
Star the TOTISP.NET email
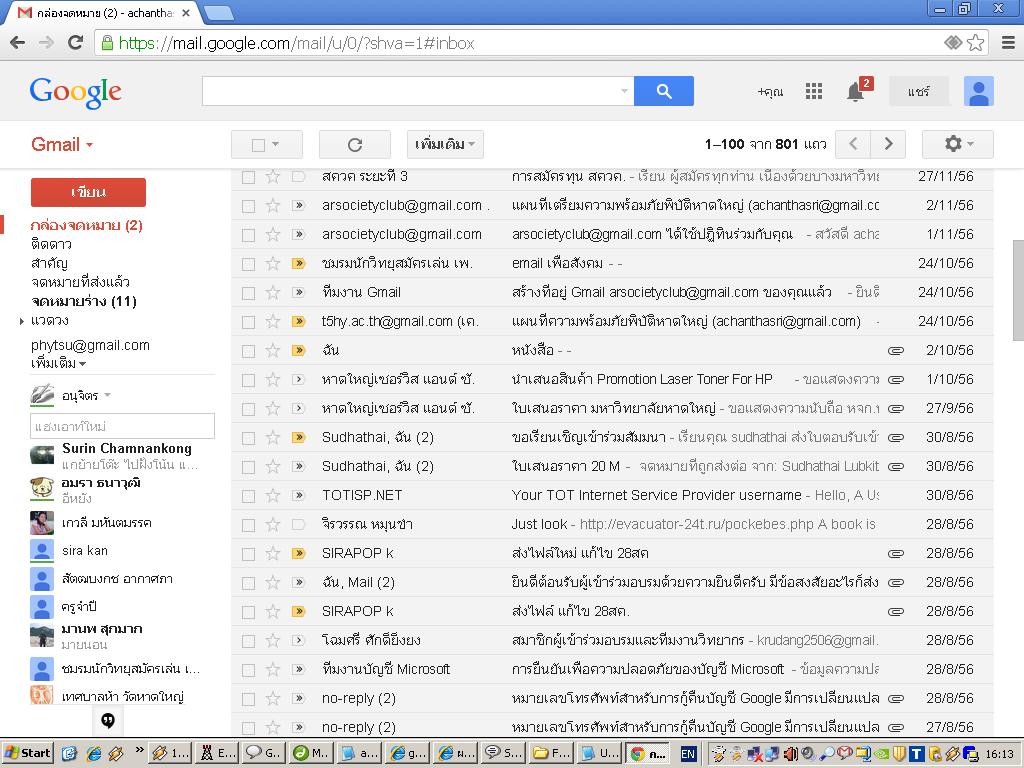click(273, 496)
